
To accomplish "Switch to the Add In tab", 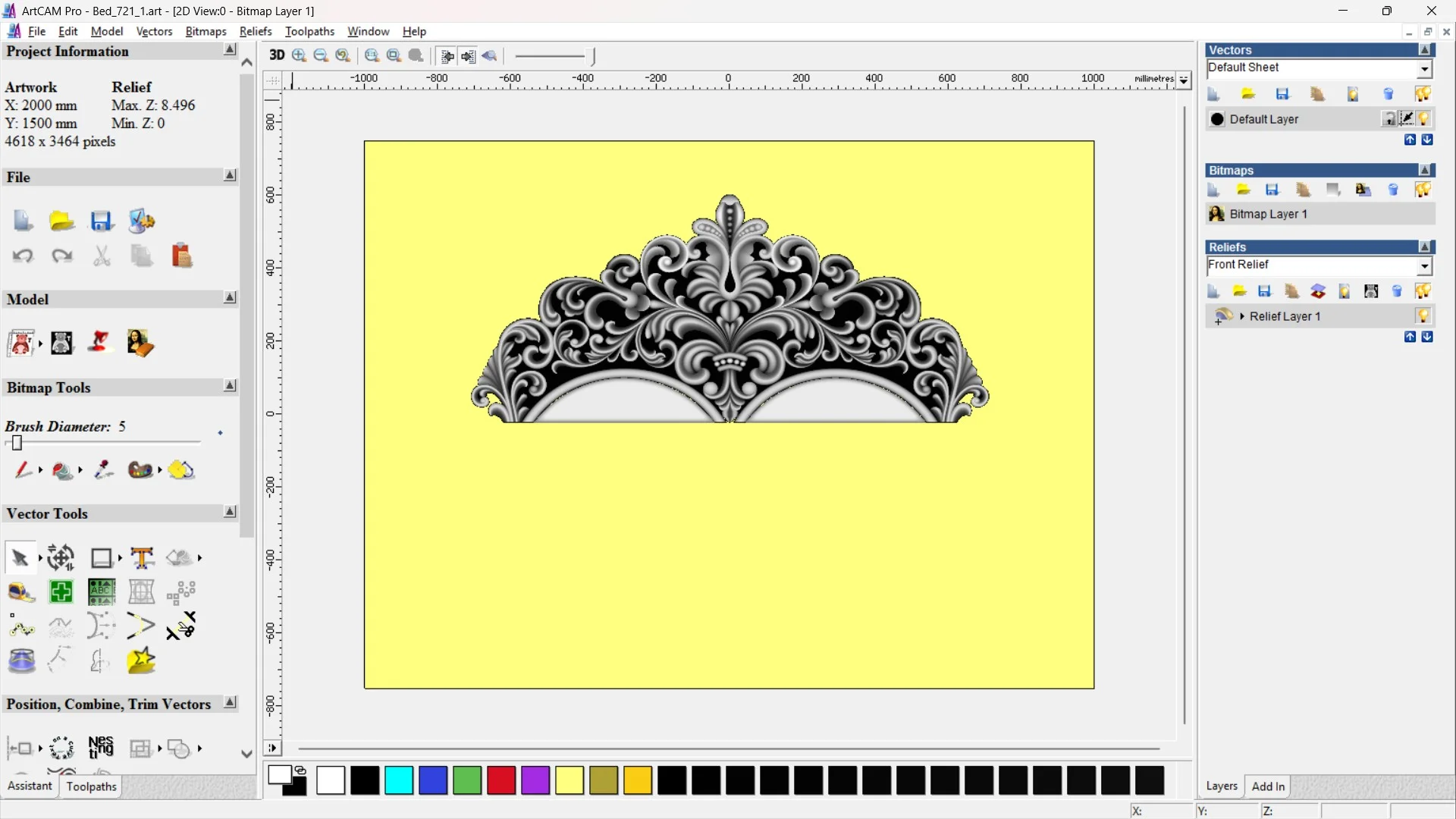I will coord(1268,786).
